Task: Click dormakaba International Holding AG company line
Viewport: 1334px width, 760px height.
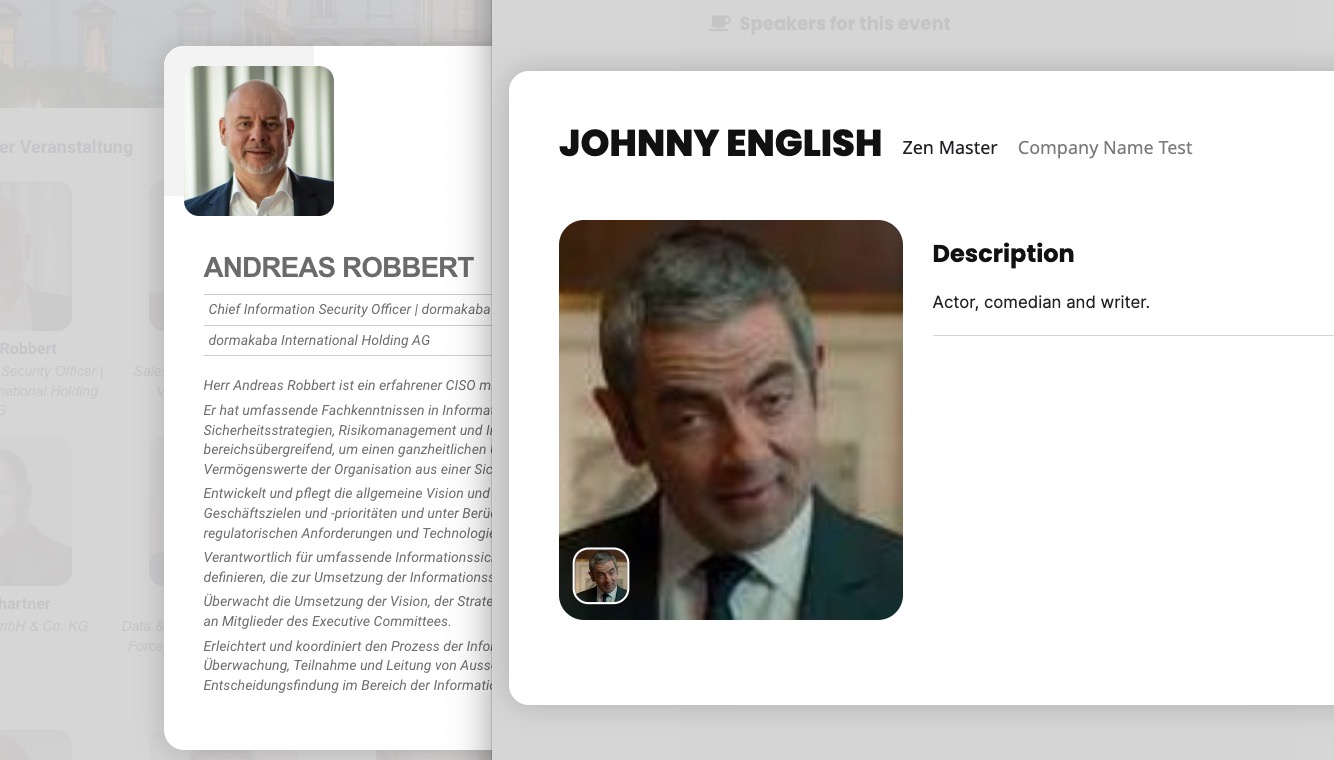Action: (x=319, y=341)
